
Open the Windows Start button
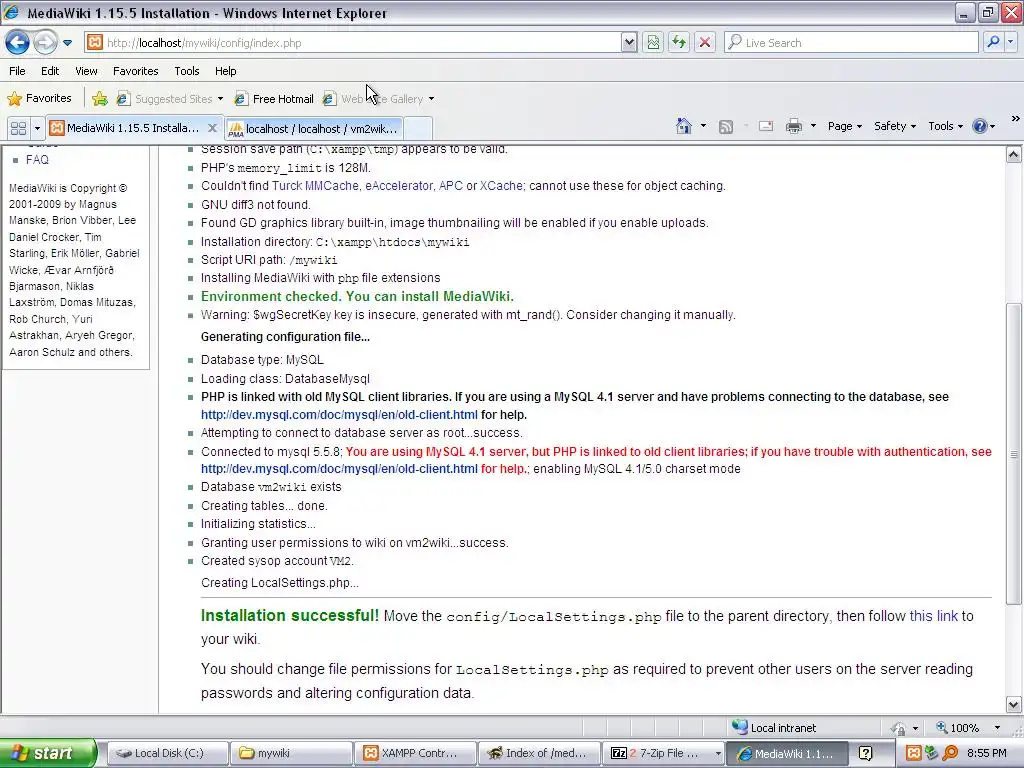(48, 753)
